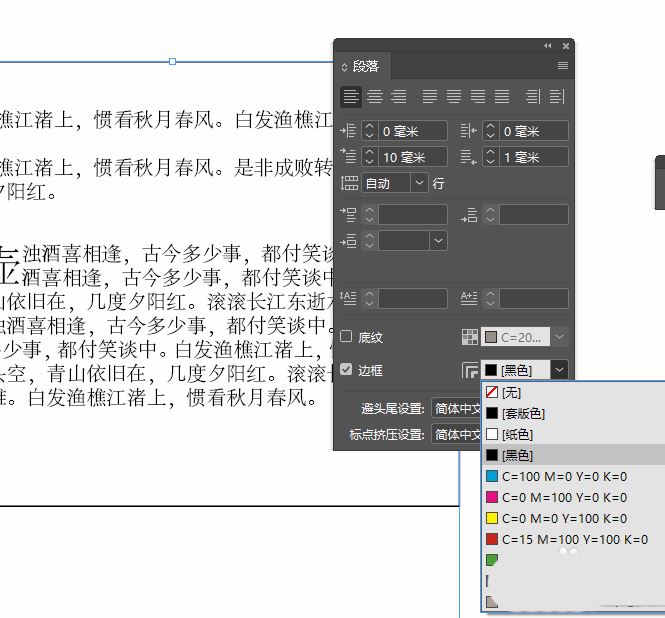Pick magenta C=0 M=100 Y=0 K=0

[573, 497]
